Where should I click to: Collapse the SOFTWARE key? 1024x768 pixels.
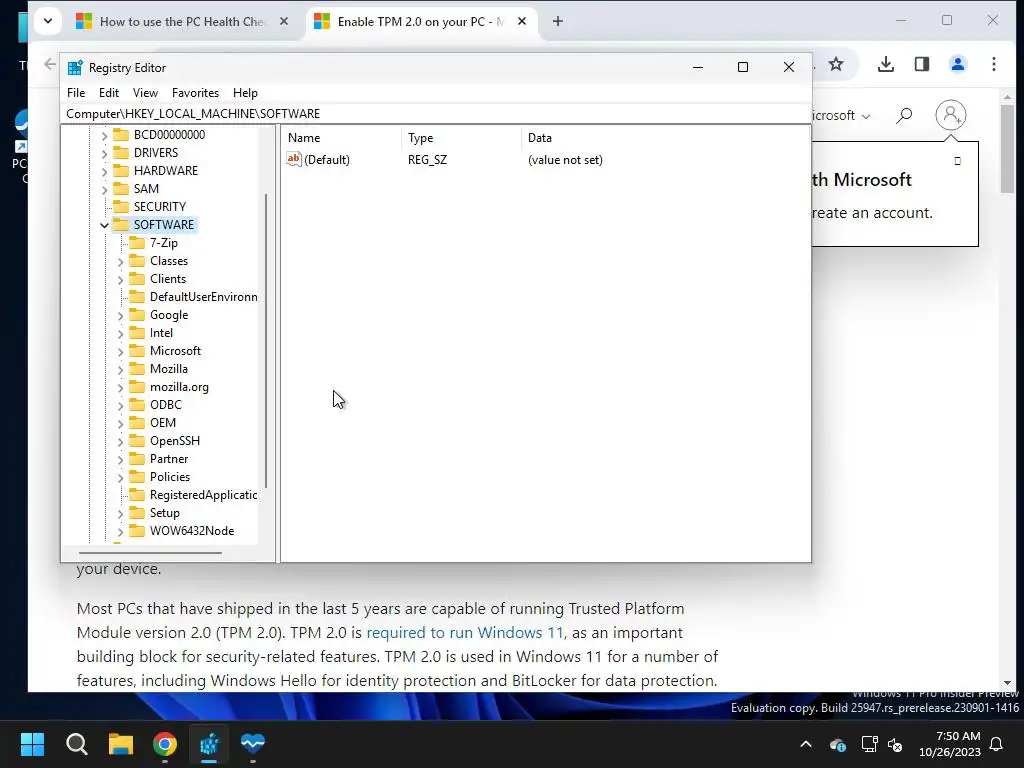tap(104, 225)
